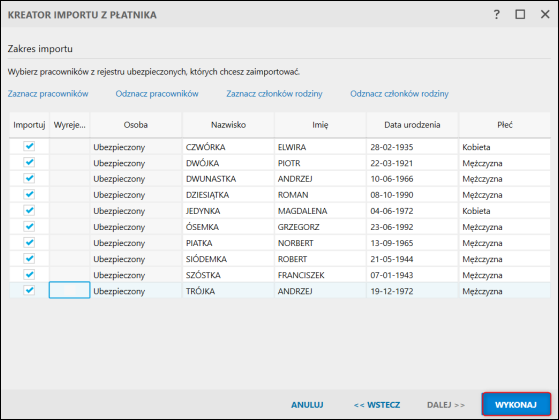
Task: Sort by the Nazwisko column header
Action: tap(229, 125)
